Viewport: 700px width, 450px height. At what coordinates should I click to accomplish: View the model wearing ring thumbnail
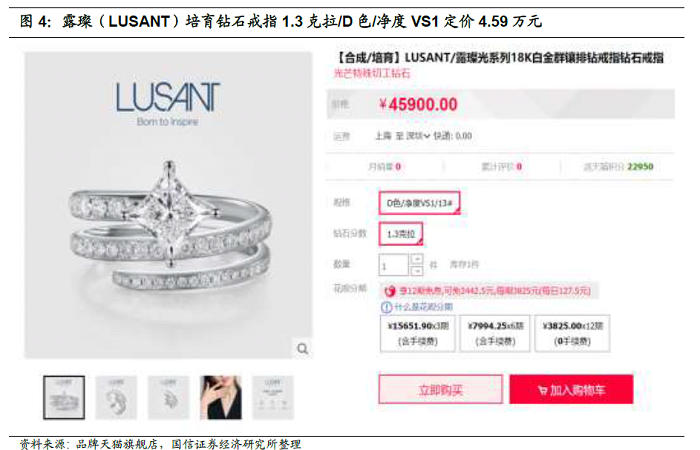[x=221, y=397]
